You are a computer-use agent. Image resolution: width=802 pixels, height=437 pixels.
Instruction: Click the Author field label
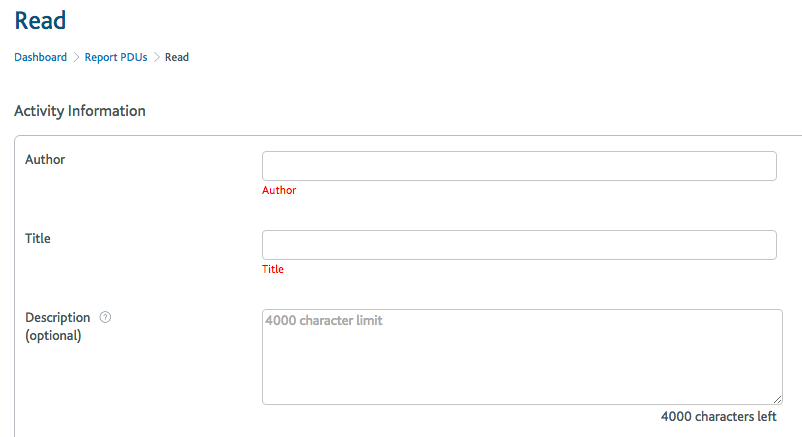[45, 160]
